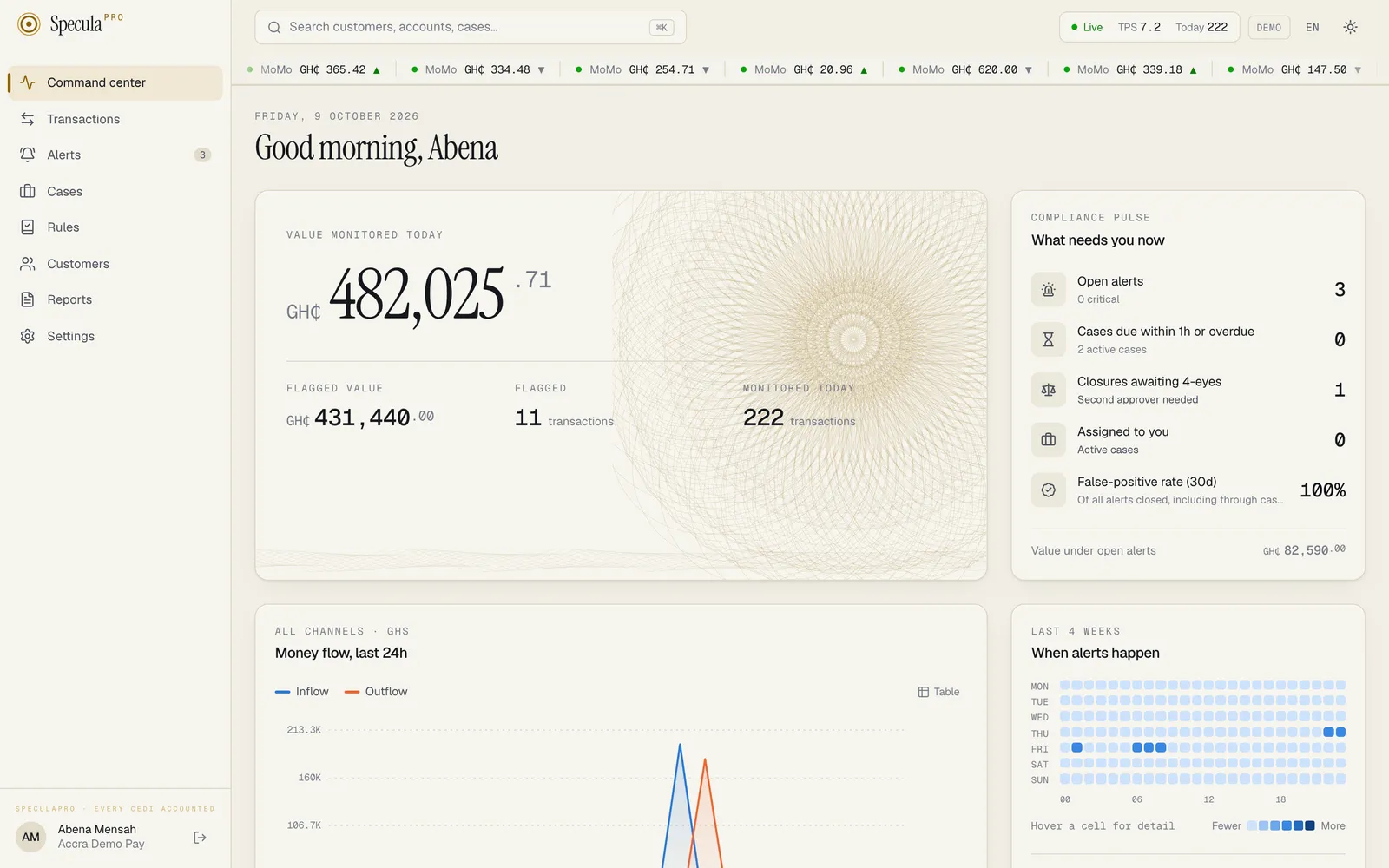The width and height of the screenshot is (1389, 868).
Task: Click the darkest swatch in heatmap legend
Action: 1310,825
